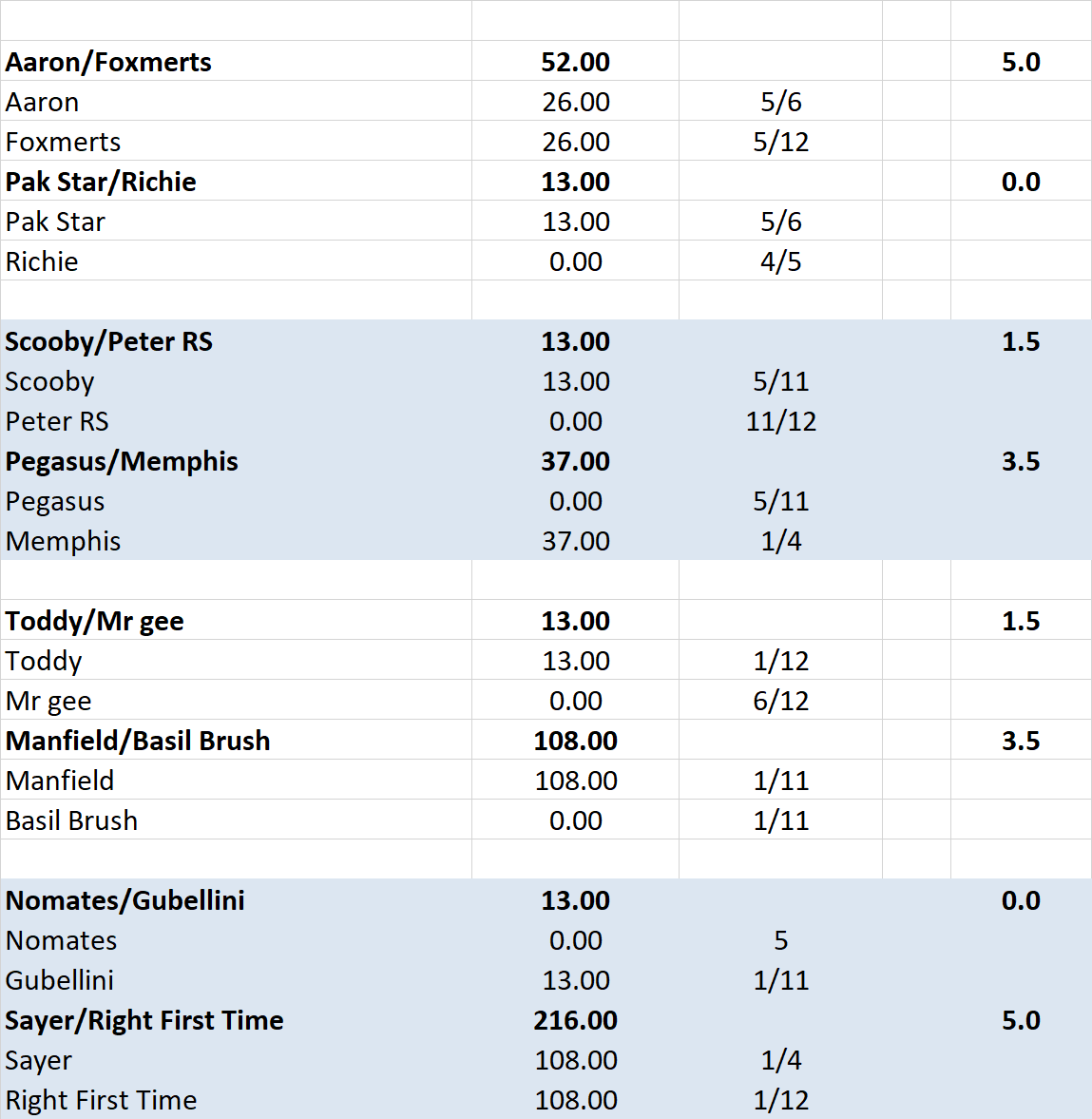Select the Aaron/Foxmerts team name cell

point(108,62)
